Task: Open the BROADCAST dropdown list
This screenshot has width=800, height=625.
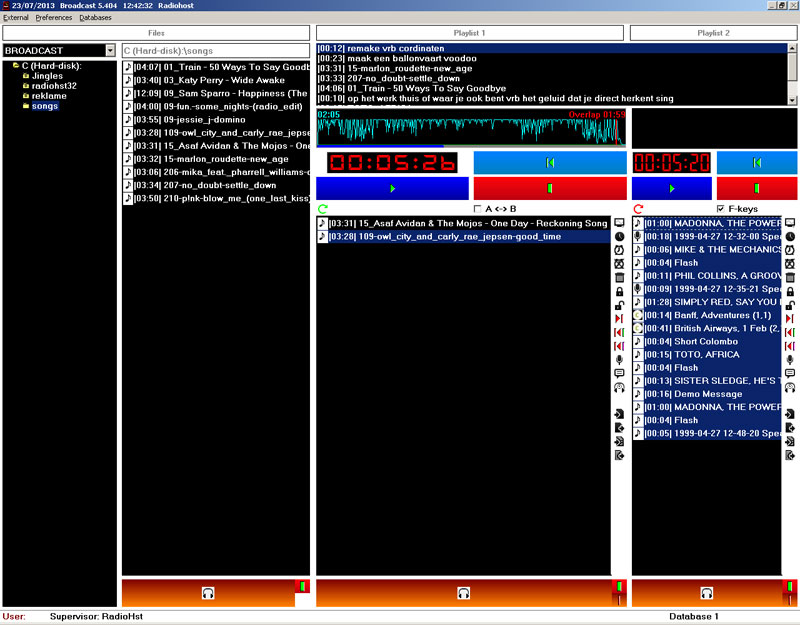Action: pos(110,51)
